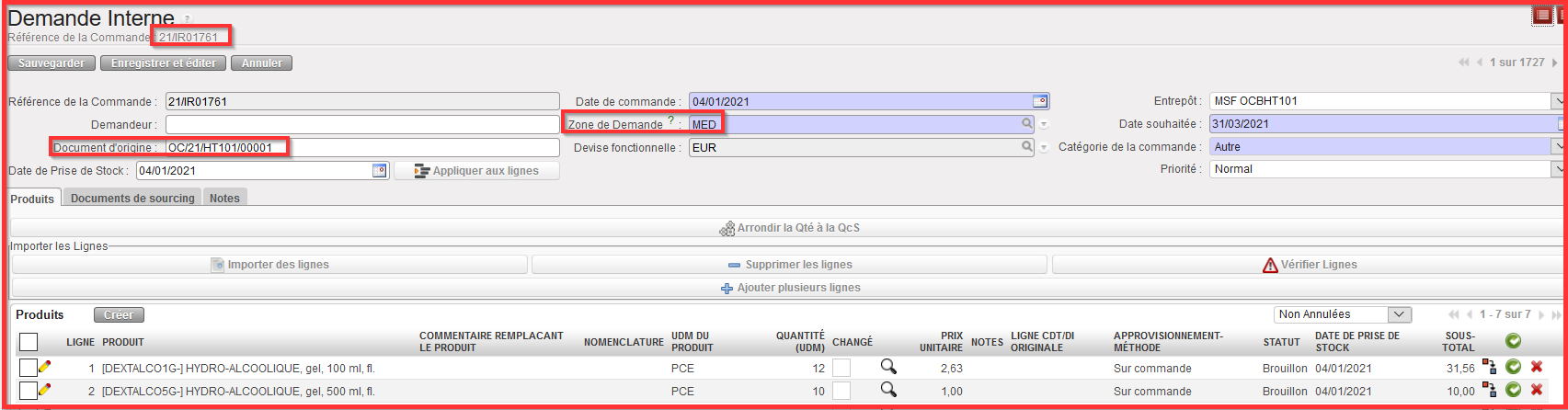
Task: Edit line 2 with the pencil icon
Action: pyautogui.click(x=44, y=390)
